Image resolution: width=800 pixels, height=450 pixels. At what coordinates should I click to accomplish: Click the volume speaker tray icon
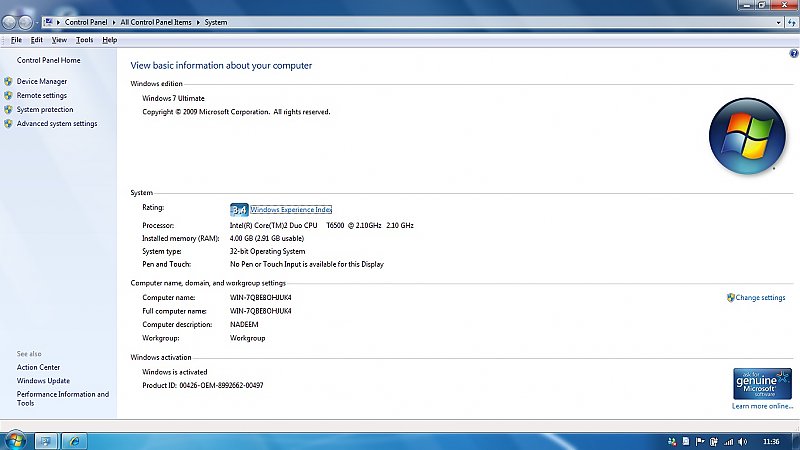[x=743, y=441]
